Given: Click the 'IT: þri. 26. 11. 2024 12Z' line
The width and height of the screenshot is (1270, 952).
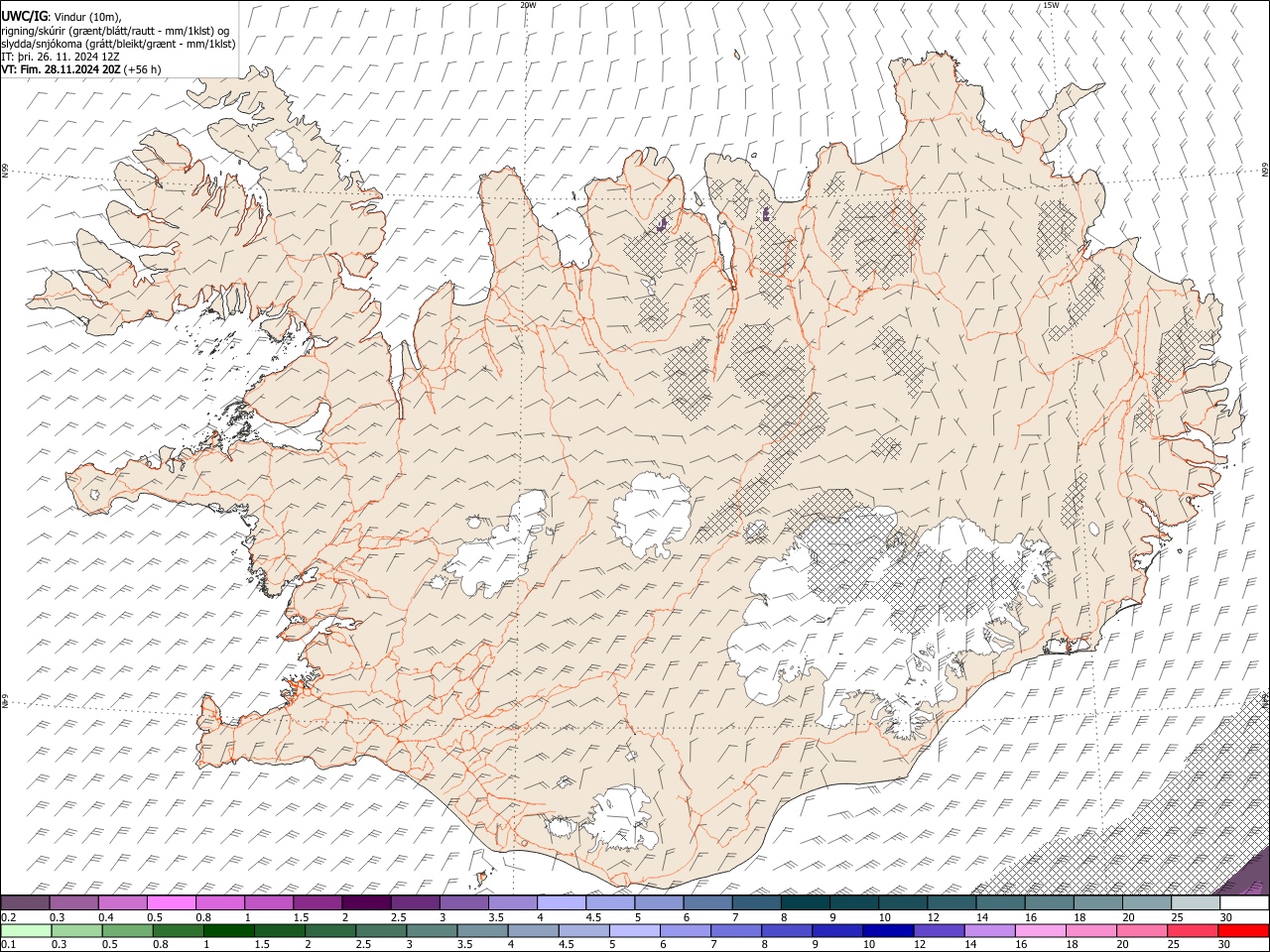Looking at the screenshot, I should (61, 57).
